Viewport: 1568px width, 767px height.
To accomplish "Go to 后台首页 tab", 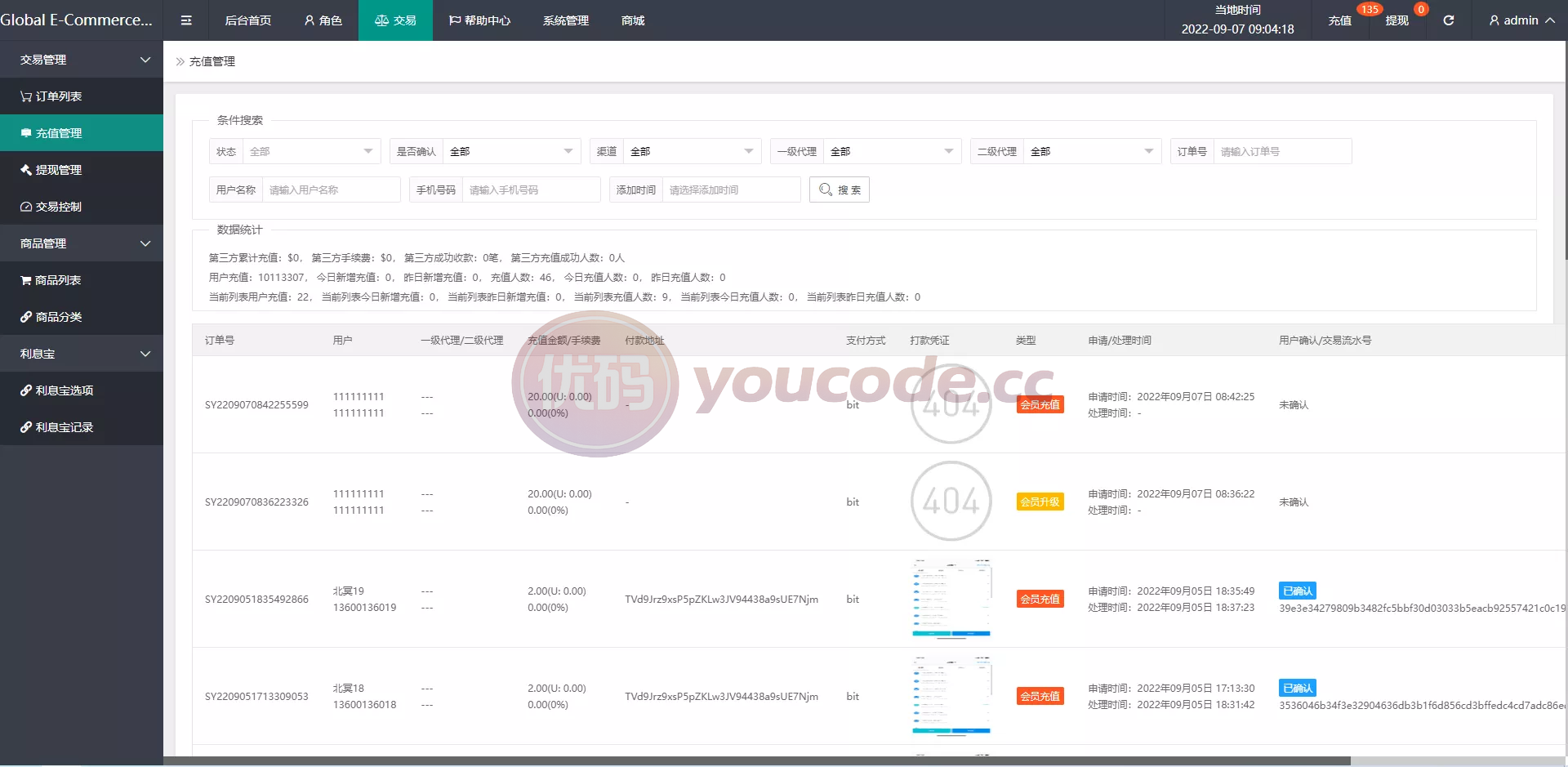I will coord(248,20).
